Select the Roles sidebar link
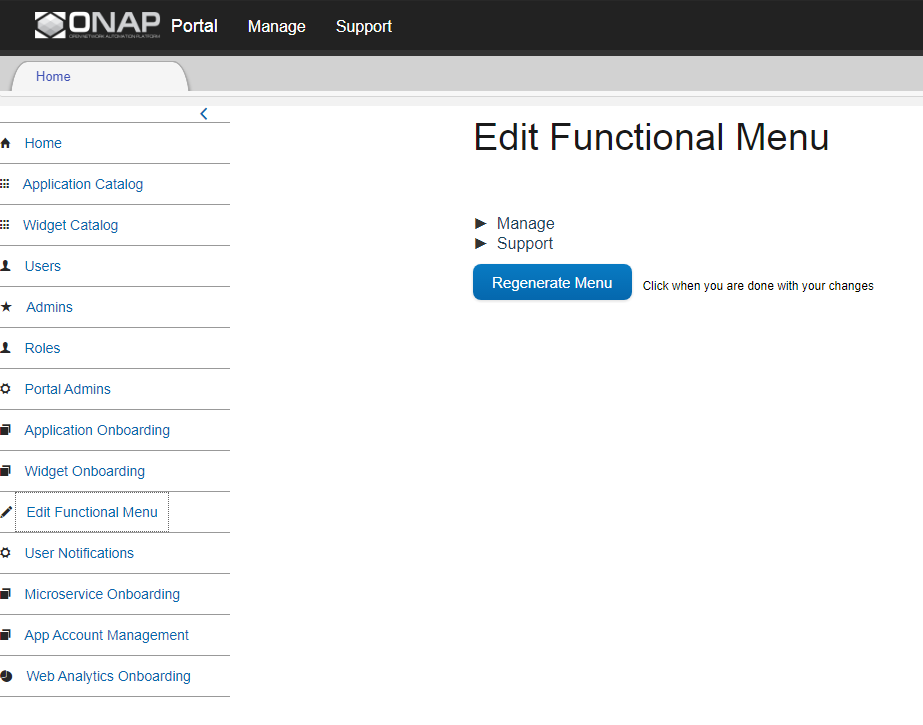The height and width of the screenshot is (725, 923). [42, 348]
